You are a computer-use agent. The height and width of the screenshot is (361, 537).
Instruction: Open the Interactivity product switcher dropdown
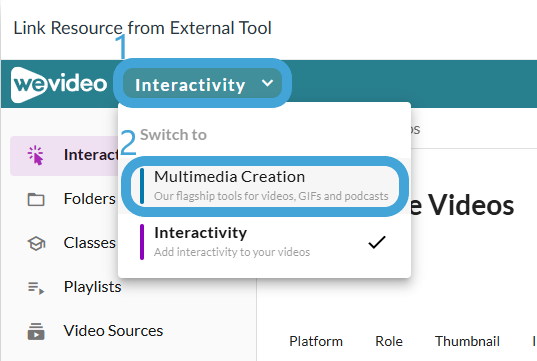202,84
